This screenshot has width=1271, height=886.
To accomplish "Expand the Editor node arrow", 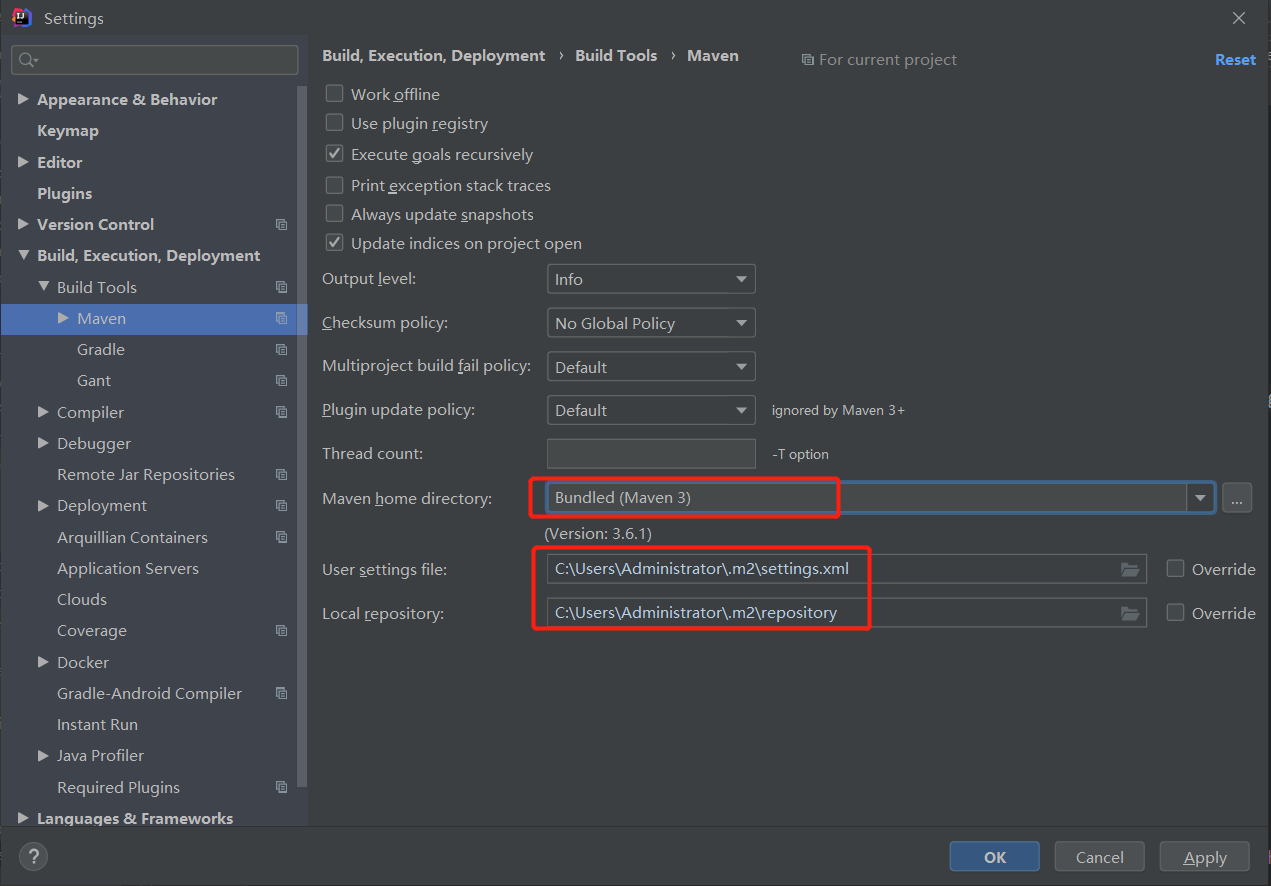I will (23, 162).
